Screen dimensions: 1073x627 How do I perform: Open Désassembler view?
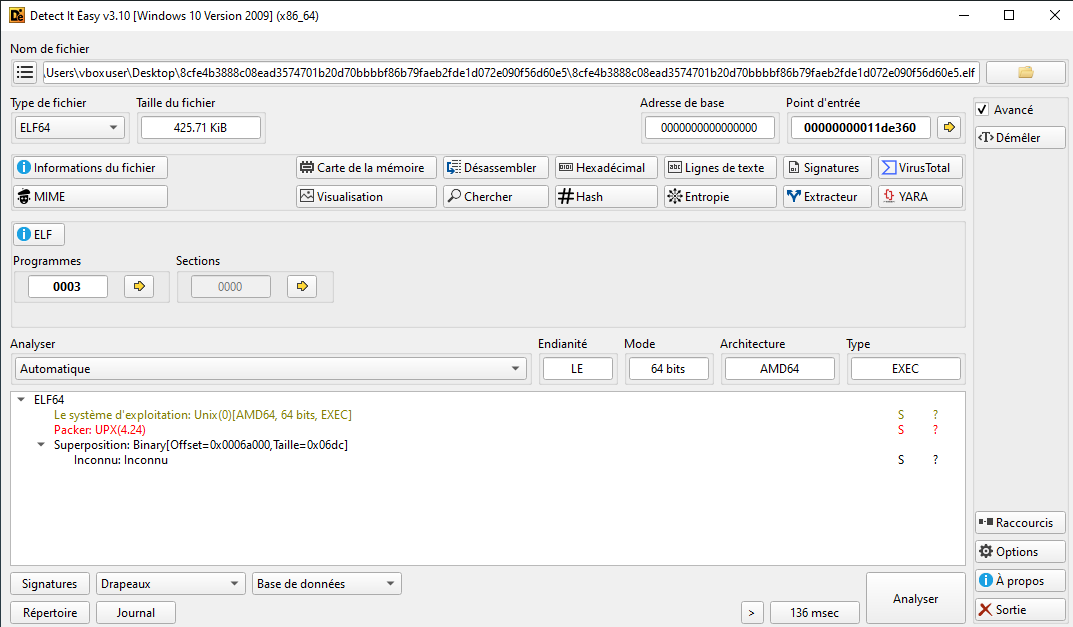495,168
